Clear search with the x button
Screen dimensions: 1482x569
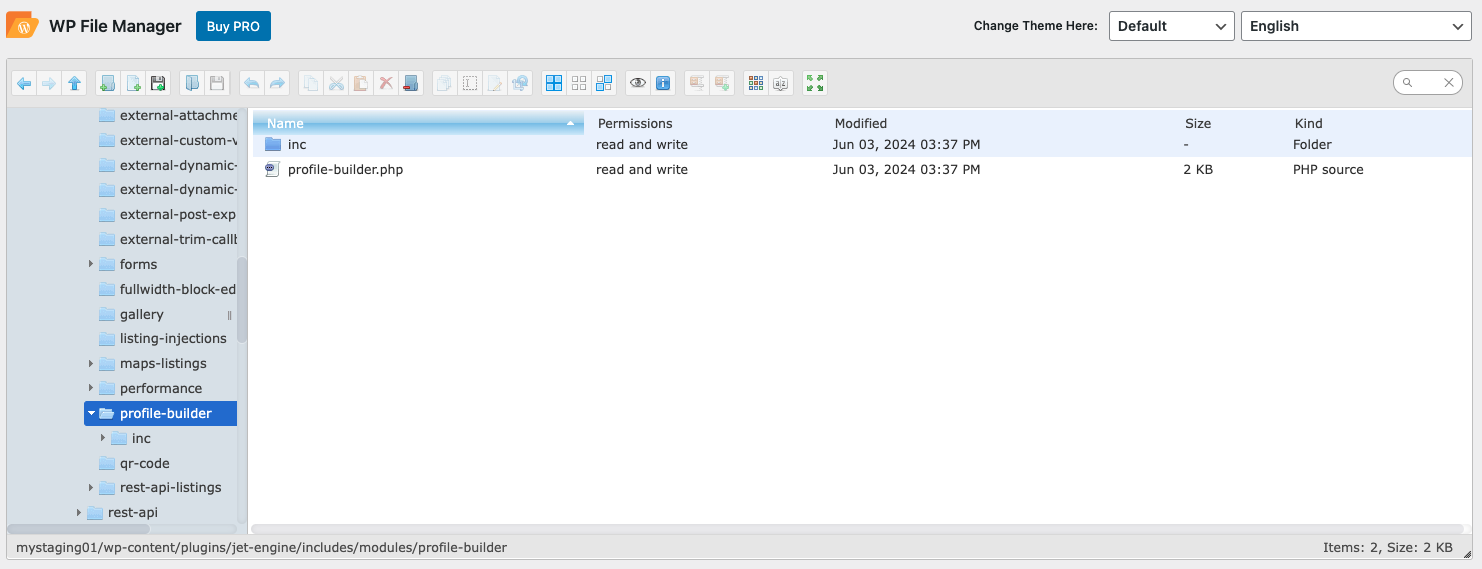click(x=1449, y=83)
